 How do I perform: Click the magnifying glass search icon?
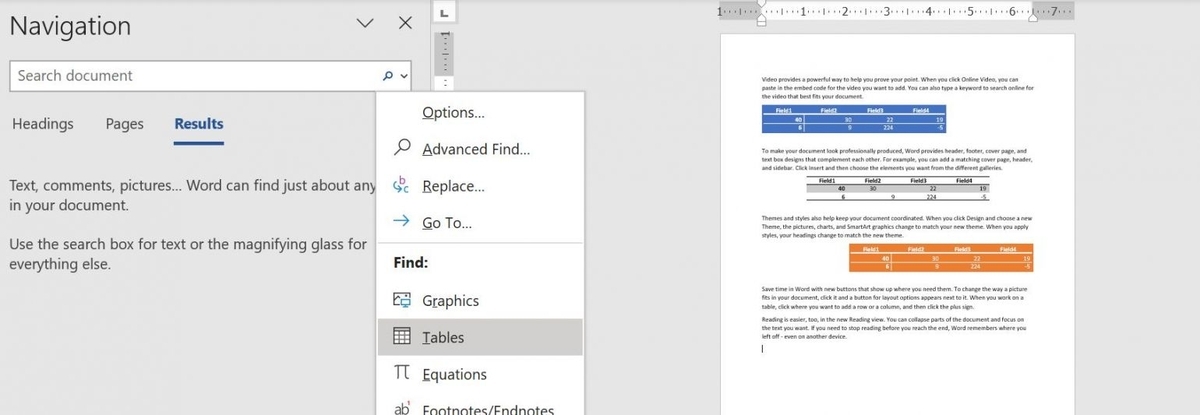(x=388, y=76)
